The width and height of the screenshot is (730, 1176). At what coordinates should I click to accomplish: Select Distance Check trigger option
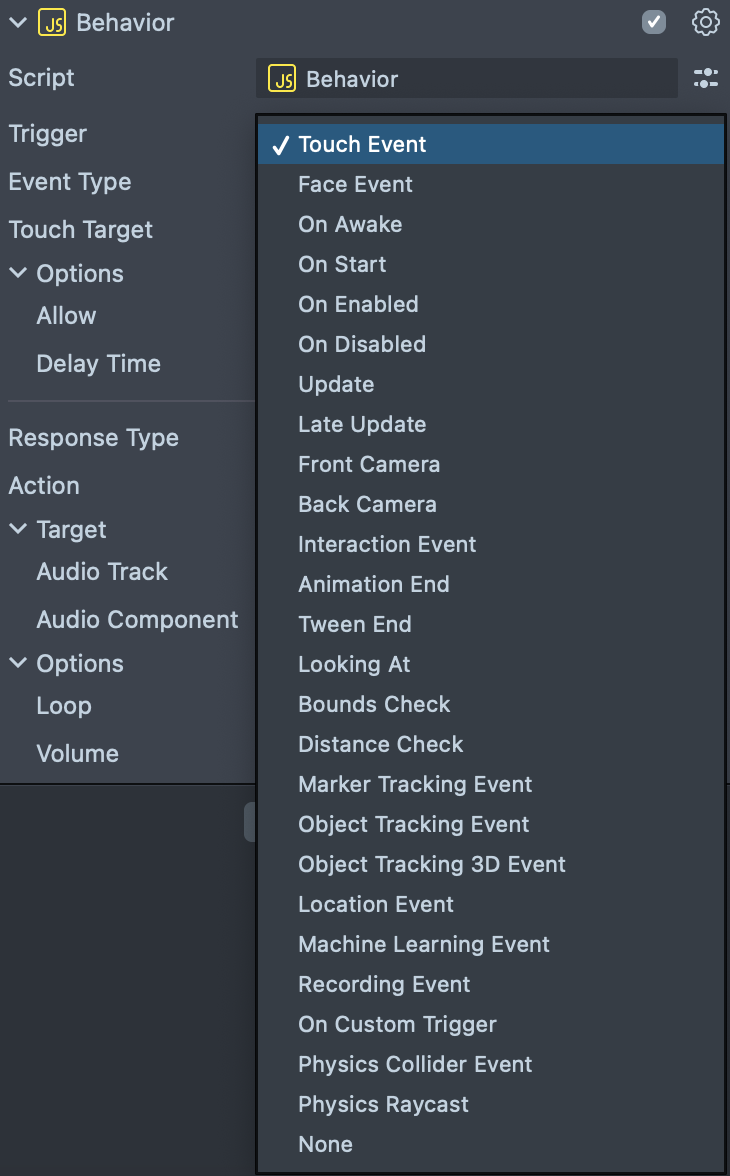pos(381,744)
